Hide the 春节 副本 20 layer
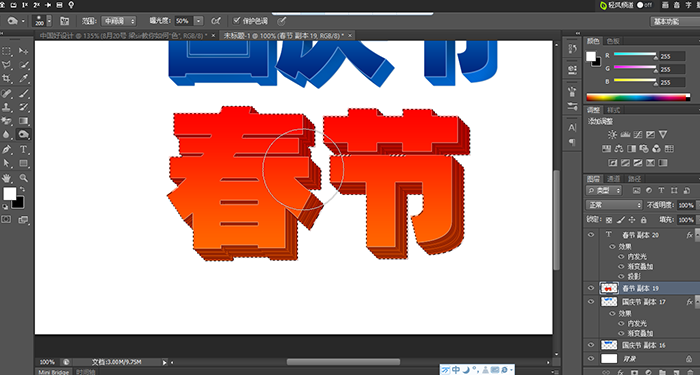 pyautogui.click(x=592, y=235)
